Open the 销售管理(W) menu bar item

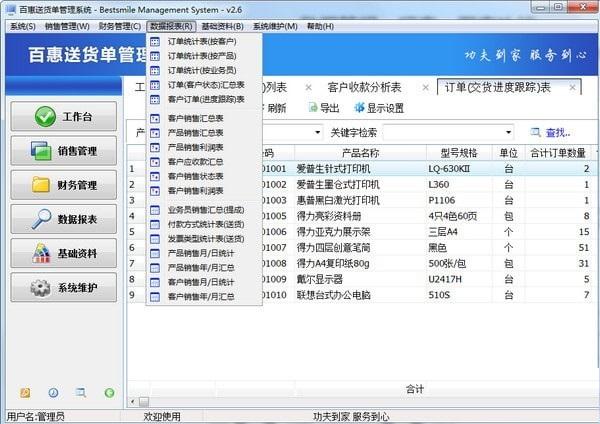click(x=67, y=26)
